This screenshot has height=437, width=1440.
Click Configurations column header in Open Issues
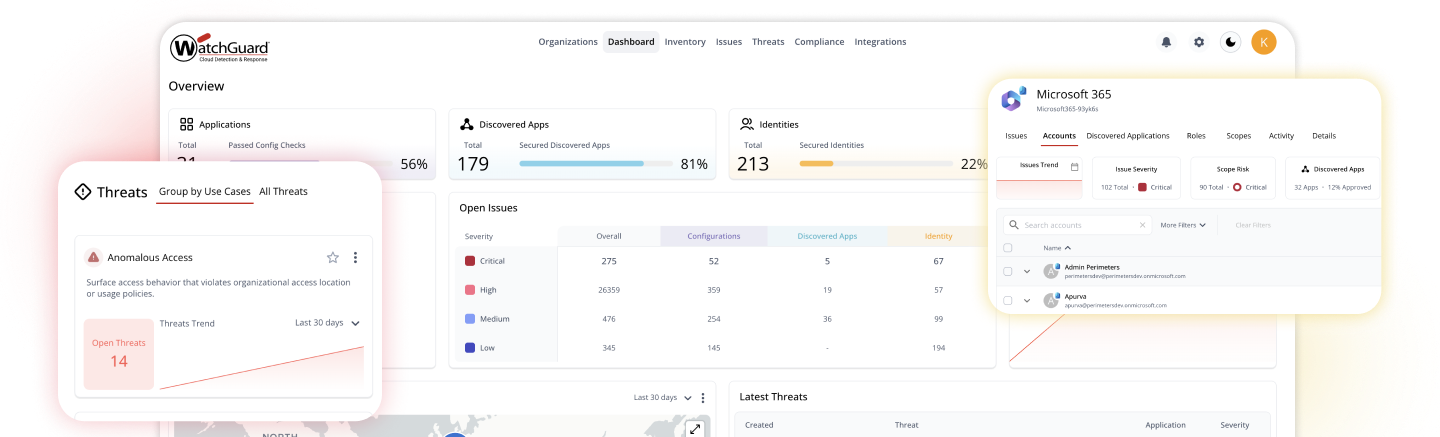click(714, 236)
